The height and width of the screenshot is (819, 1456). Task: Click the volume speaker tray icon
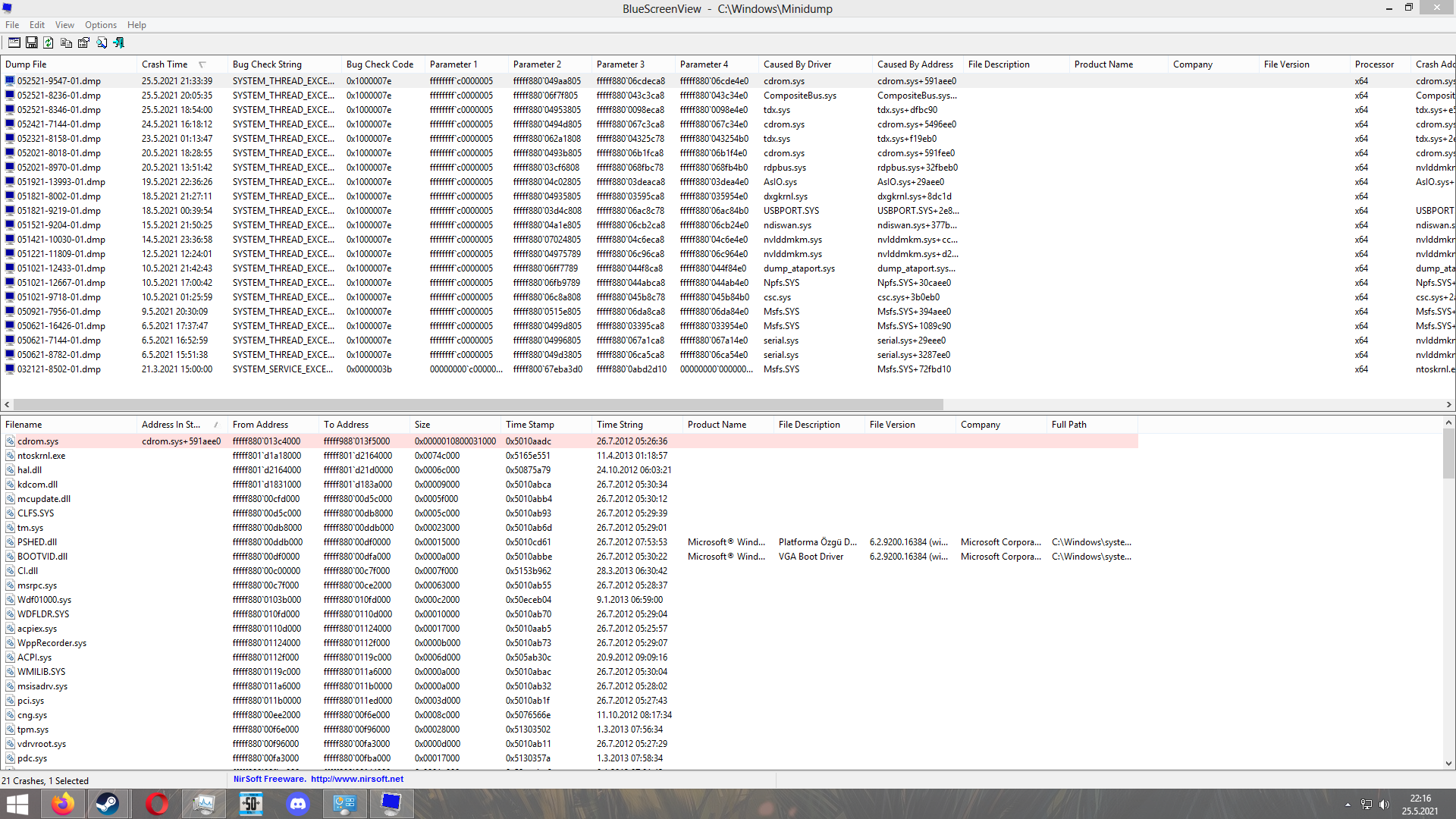click(x=1384, y=805)
